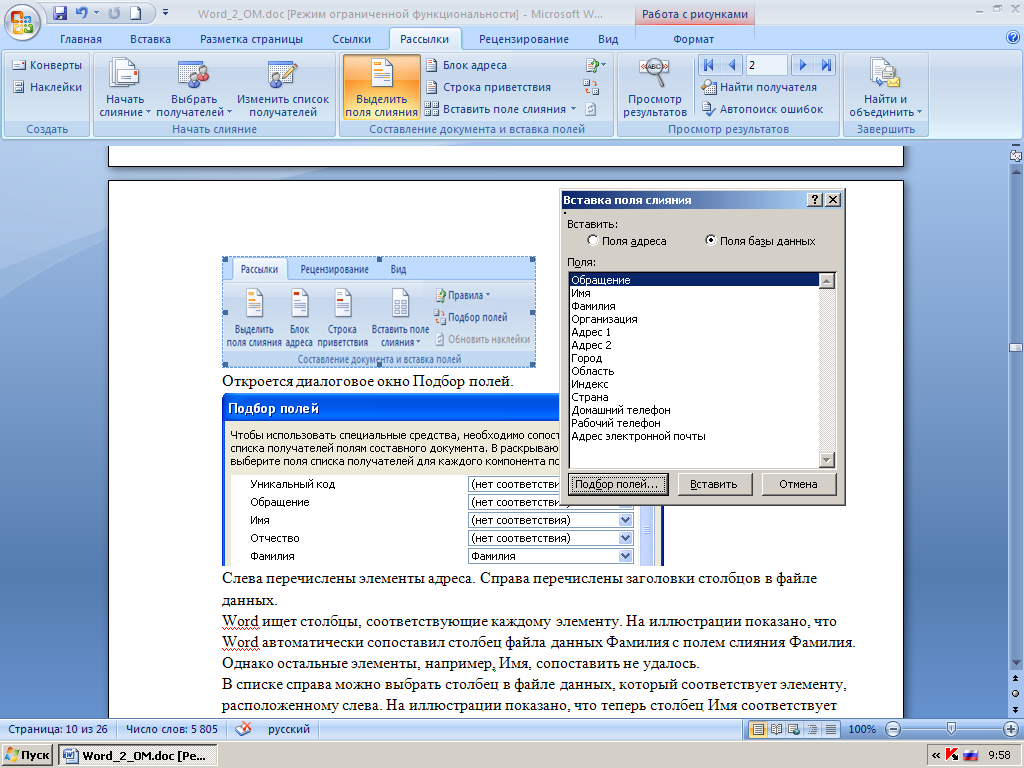Switch to Web Layout view icon
This screenshot has width=1024, height=768.
coord(794,729)
